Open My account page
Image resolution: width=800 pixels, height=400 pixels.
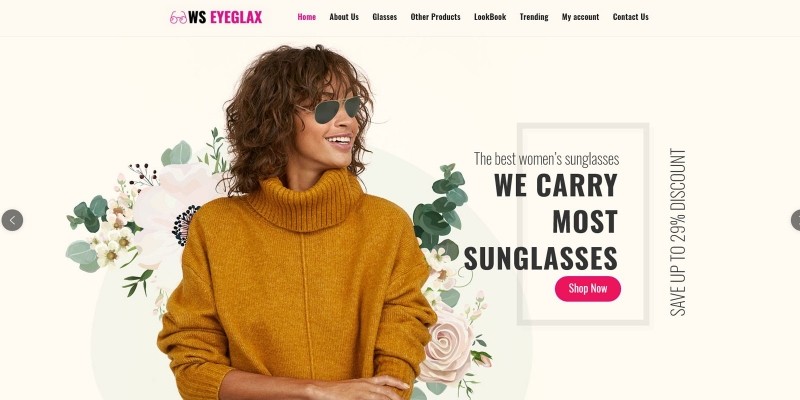(x=581, y=17)
